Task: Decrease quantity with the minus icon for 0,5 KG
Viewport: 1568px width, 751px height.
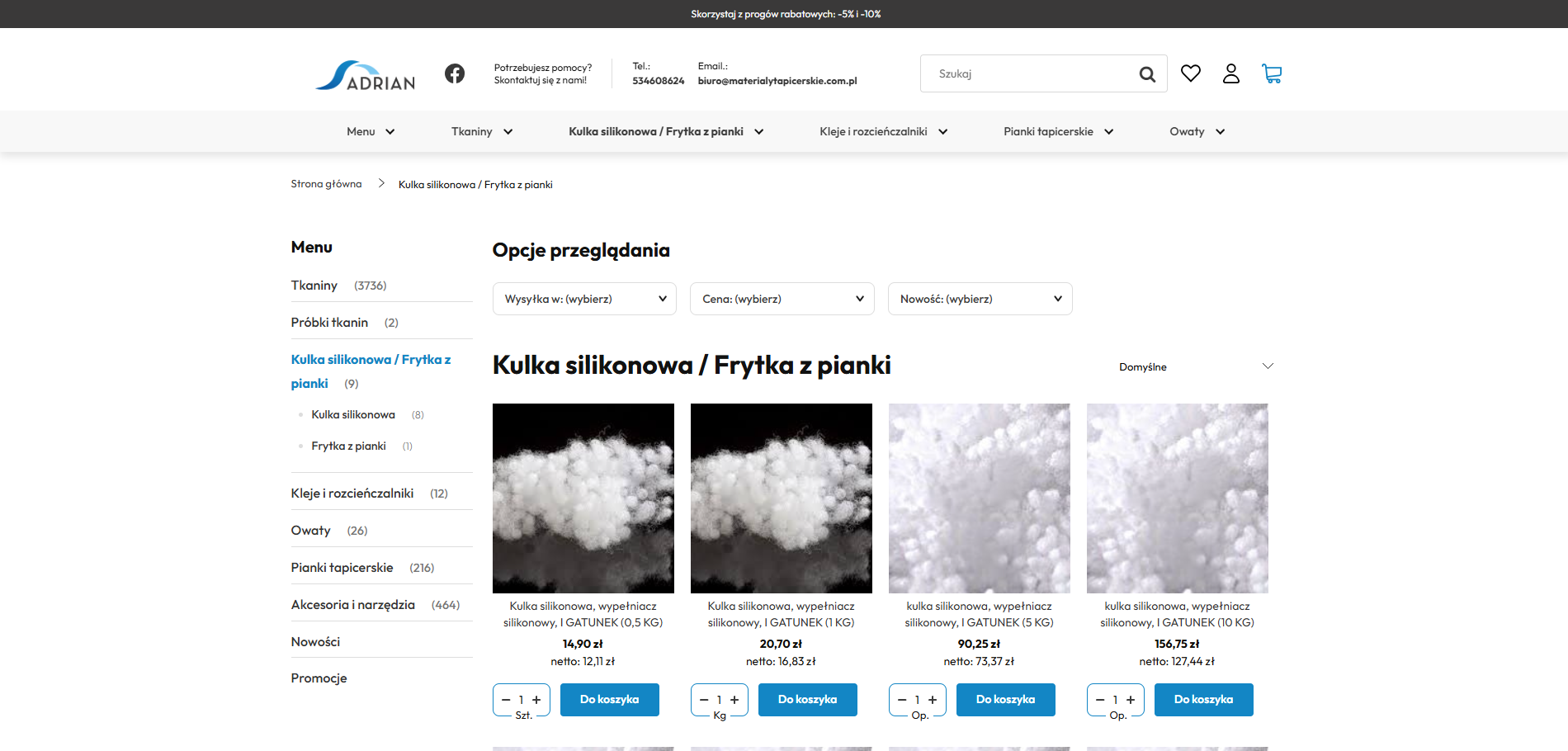Action: point(506,699)
